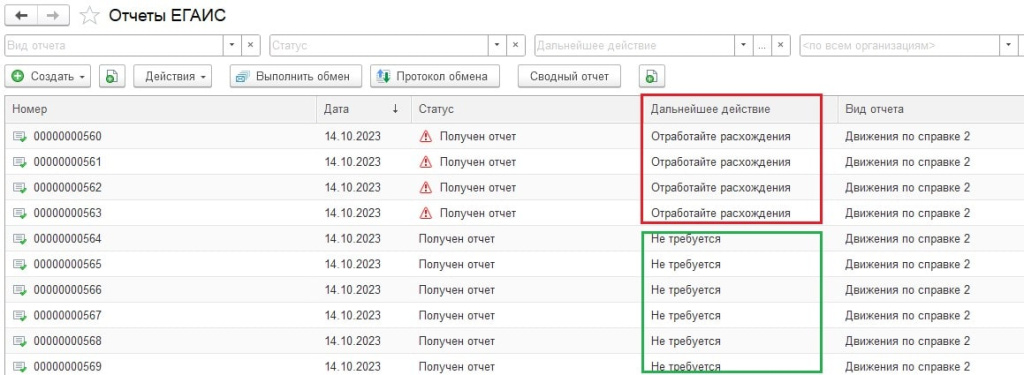Open the Протокол обмена
Image resolution: width=1024 pixels, height=375 pixels.
(436, 76)
